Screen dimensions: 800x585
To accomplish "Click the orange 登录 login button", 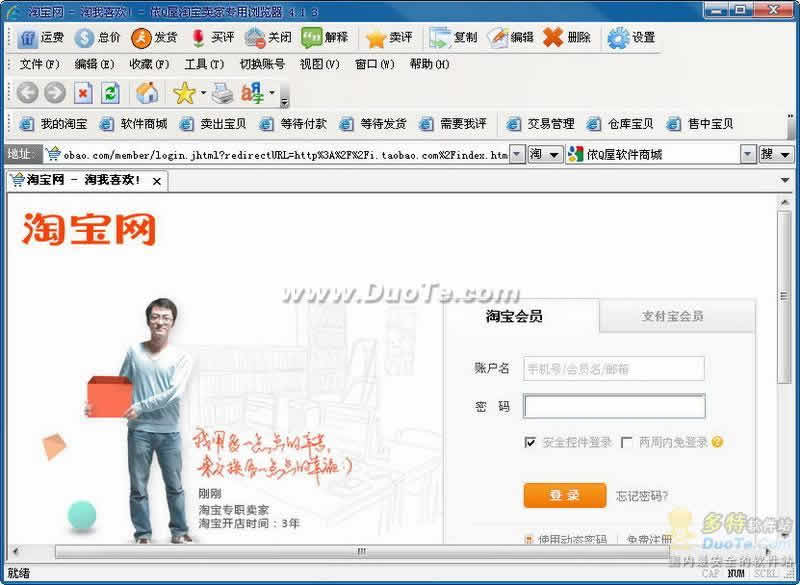I will pyautogui.click(x=565, y=495).
